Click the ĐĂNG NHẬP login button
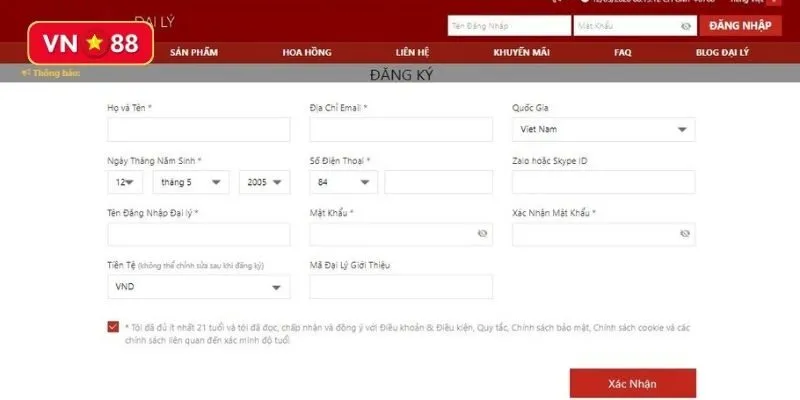 click(x=740, y=26)
